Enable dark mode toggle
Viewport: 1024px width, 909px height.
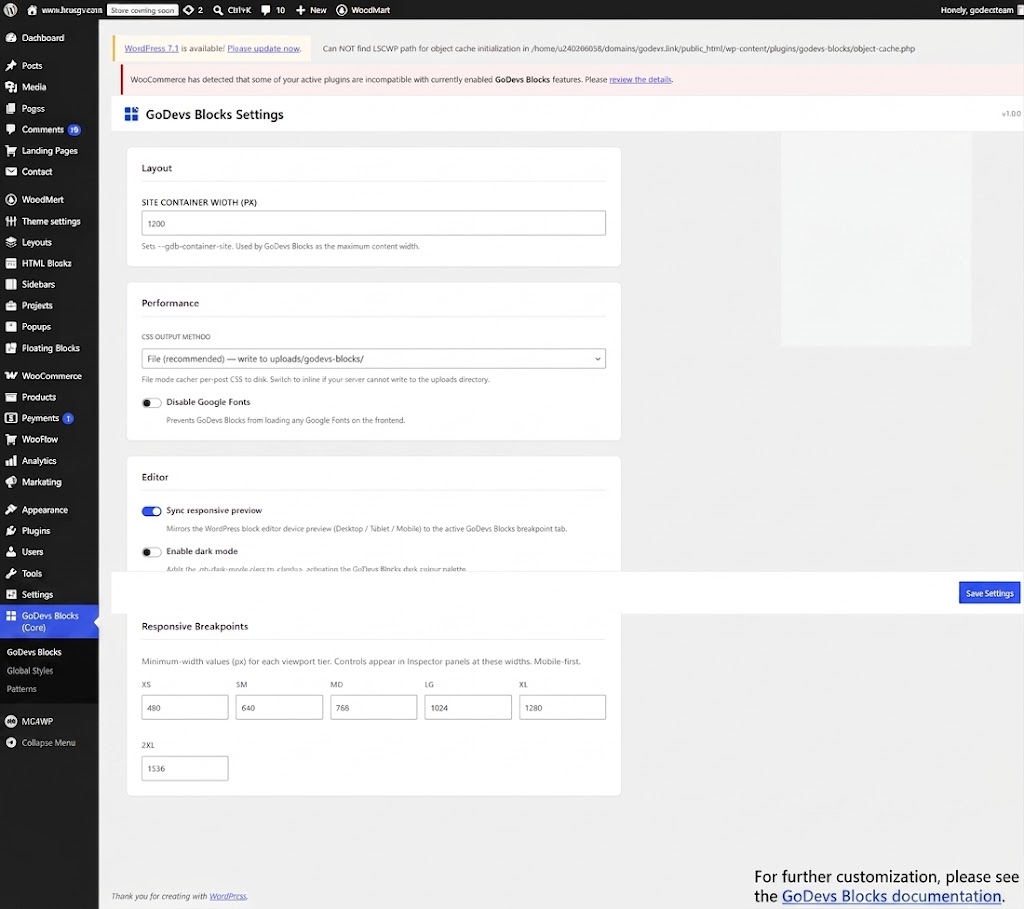(x=151, y=552)
